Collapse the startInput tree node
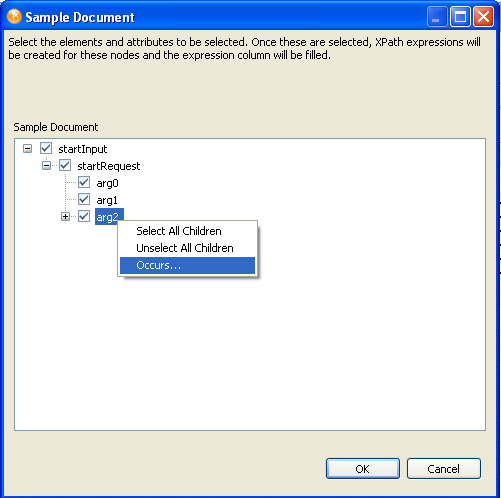Image resolution: width=501 pixels, height=498 pixels. tap(27, 148)
